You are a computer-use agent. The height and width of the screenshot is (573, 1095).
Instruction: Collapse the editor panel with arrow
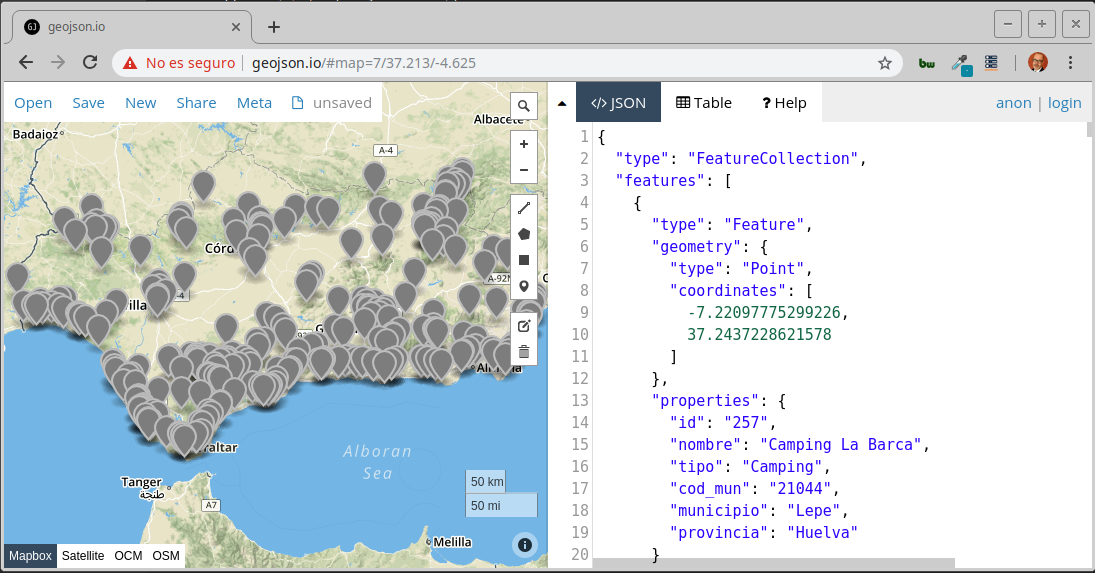[562, 103]
